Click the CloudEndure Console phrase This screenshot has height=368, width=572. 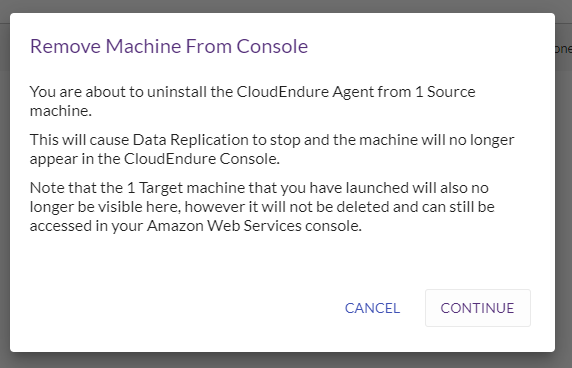point(202,159)
